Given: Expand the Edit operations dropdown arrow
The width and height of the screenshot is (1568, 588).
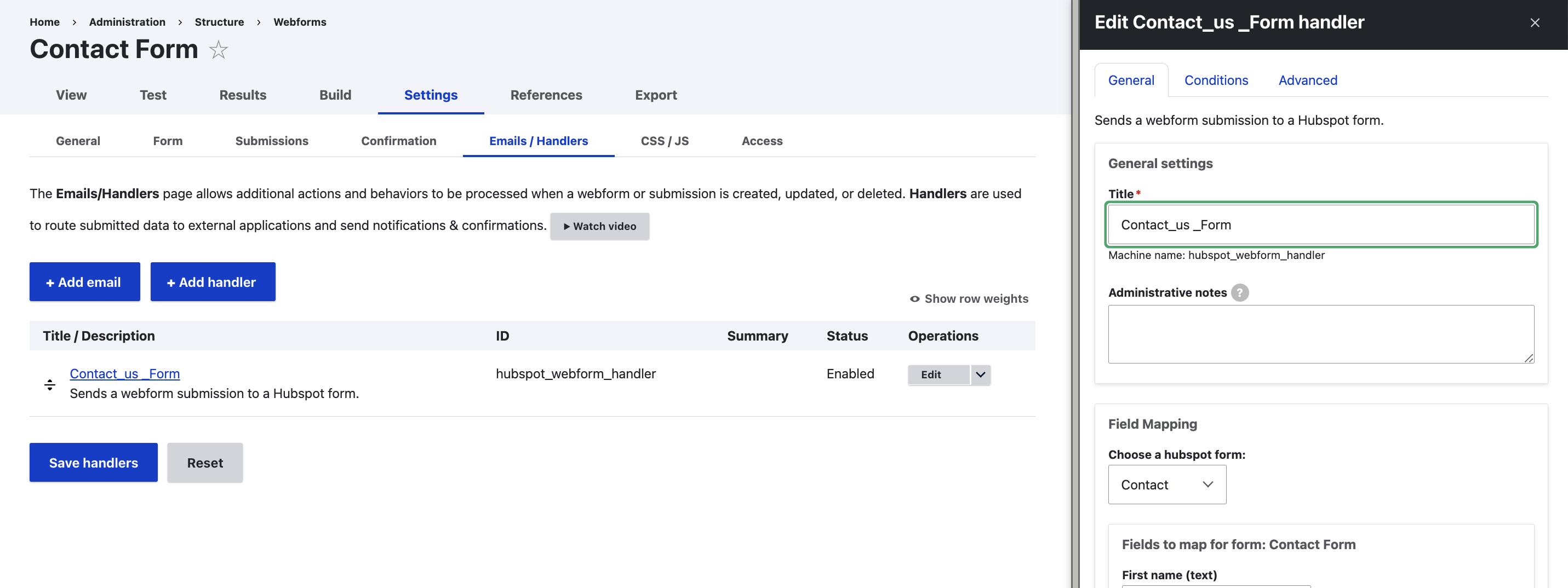Looking at the screenshot, I should click(980, 374).
